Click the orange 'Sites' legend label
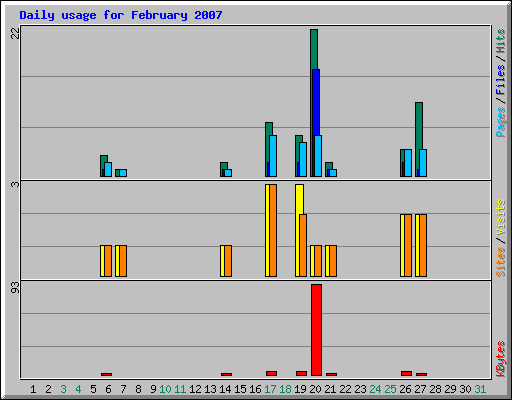Image resolution: width=512 pixels, height=400 pixels. 501,262
